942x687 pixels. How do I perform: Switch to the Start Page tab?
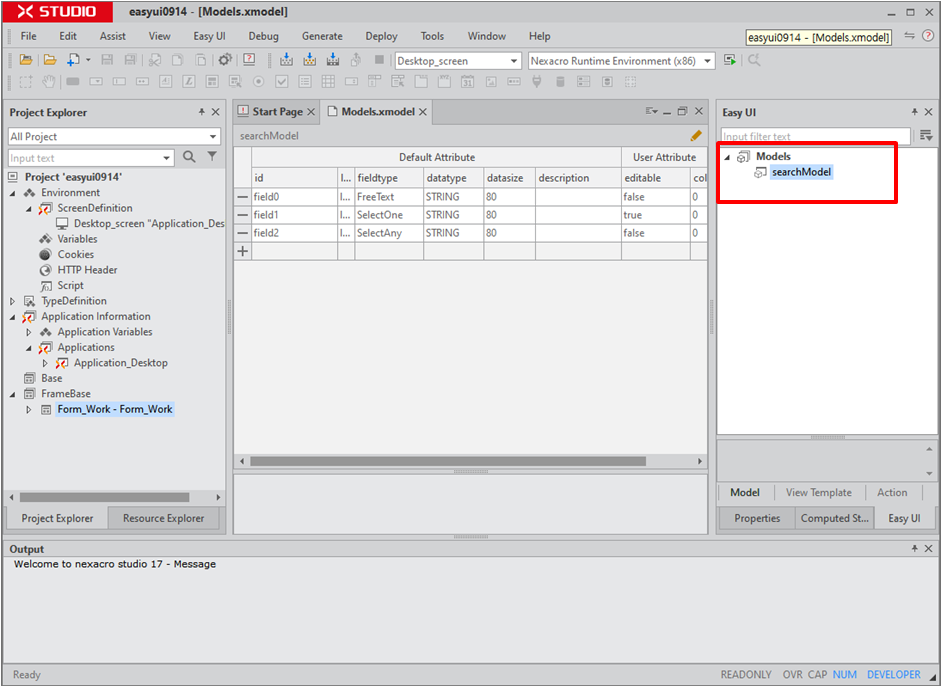(276, 112)
